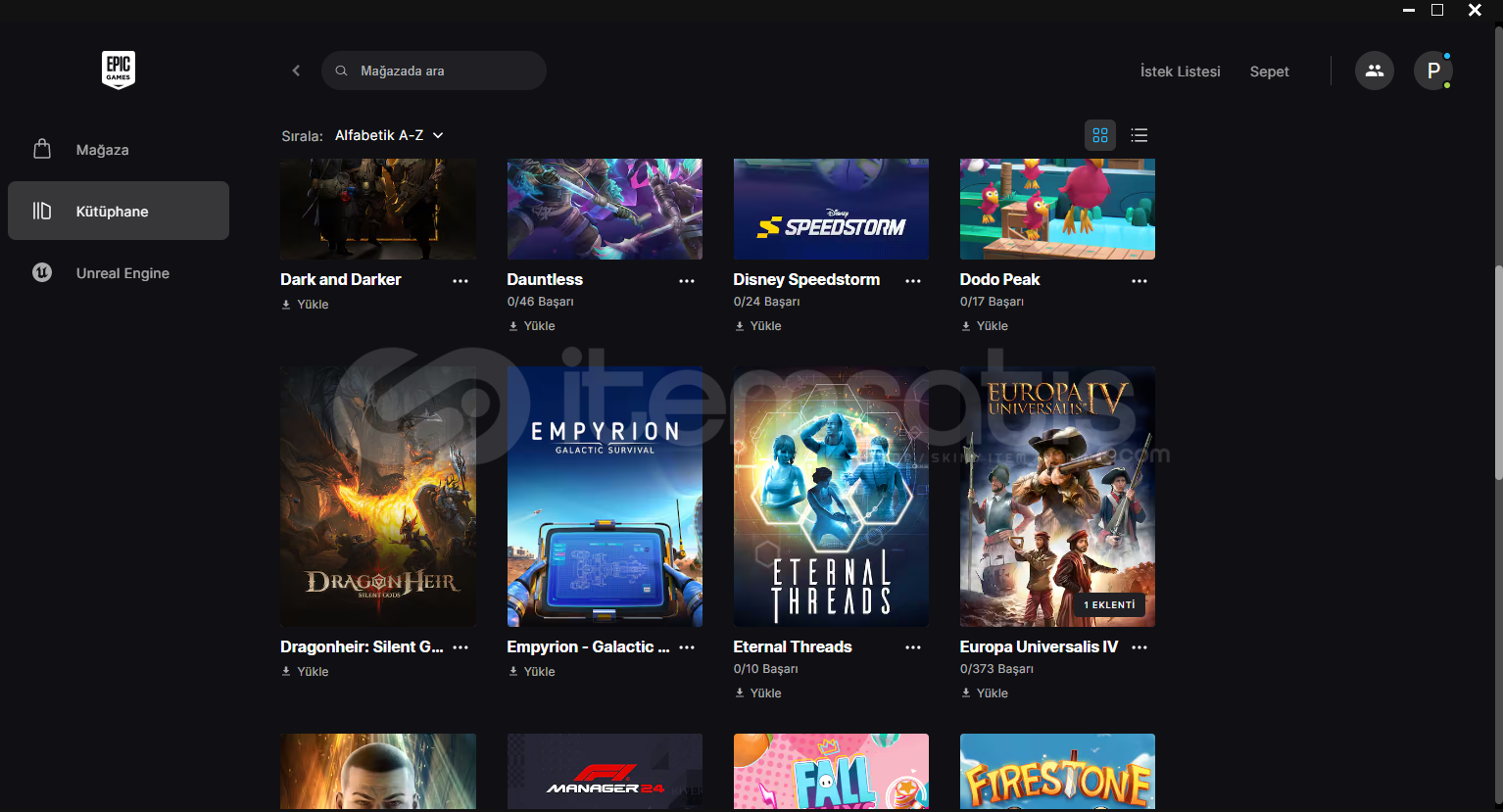Viewport: 1503px width, 812px height.
Task: Switch to grid view
Action: coord(1100,135)
